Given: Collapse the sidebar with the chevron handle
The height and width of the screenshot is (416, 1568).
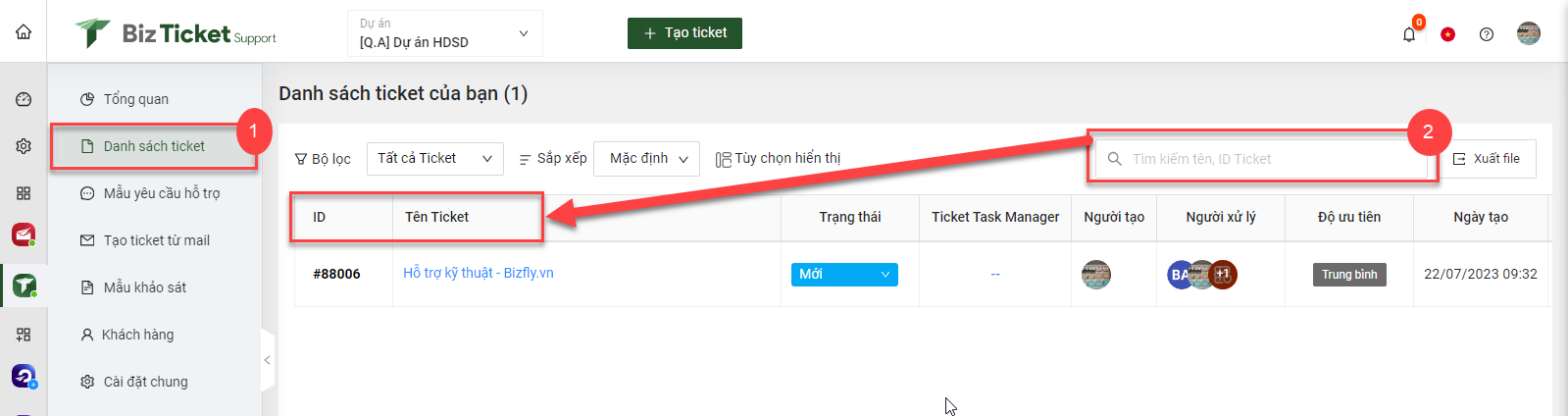Looking at the screenshot, I should pos(267,360).
